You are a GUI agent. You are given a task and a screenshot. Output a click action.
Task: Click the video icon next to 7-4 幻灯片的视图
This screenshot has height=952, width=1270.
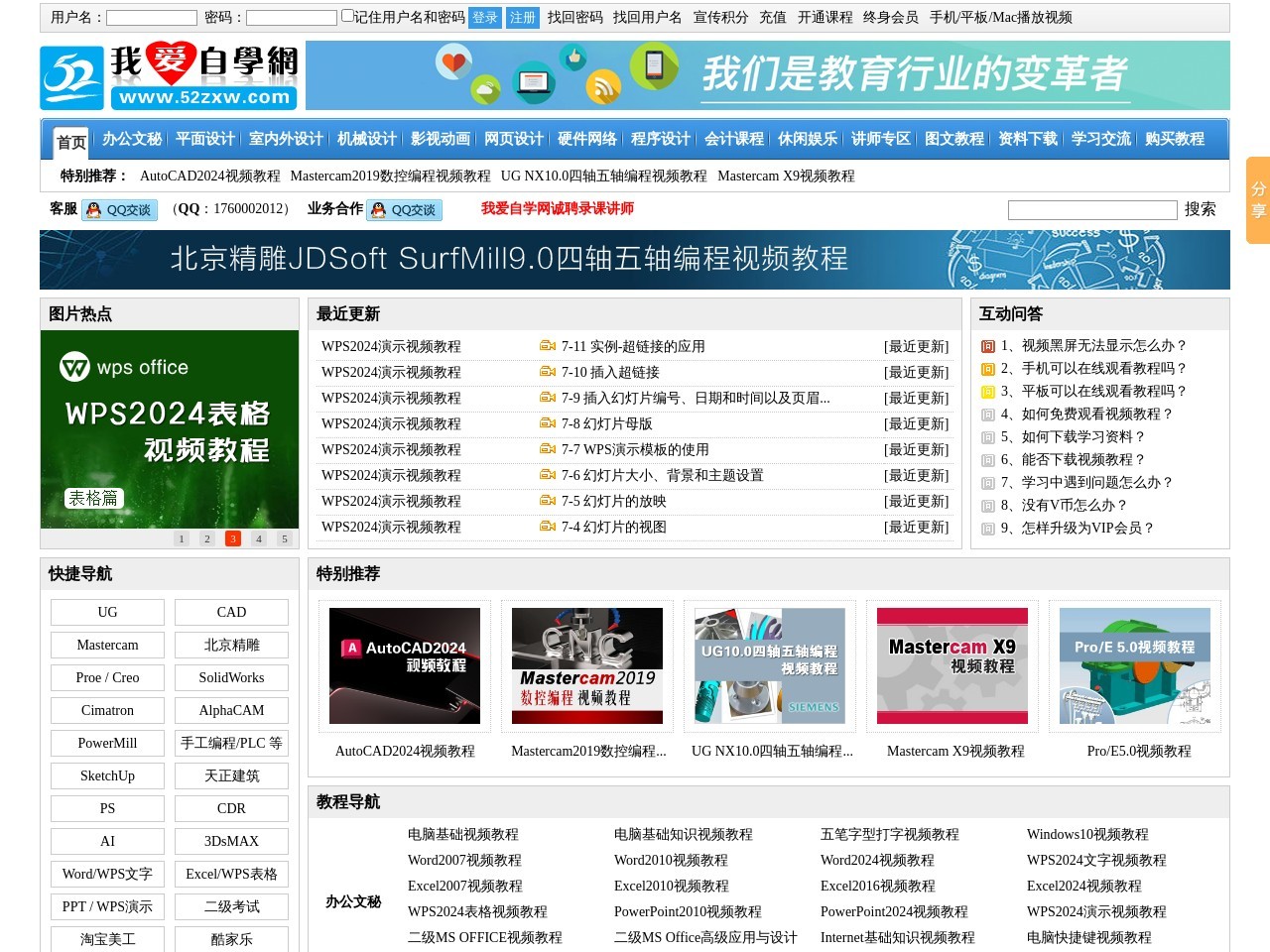tap(548, 527)
